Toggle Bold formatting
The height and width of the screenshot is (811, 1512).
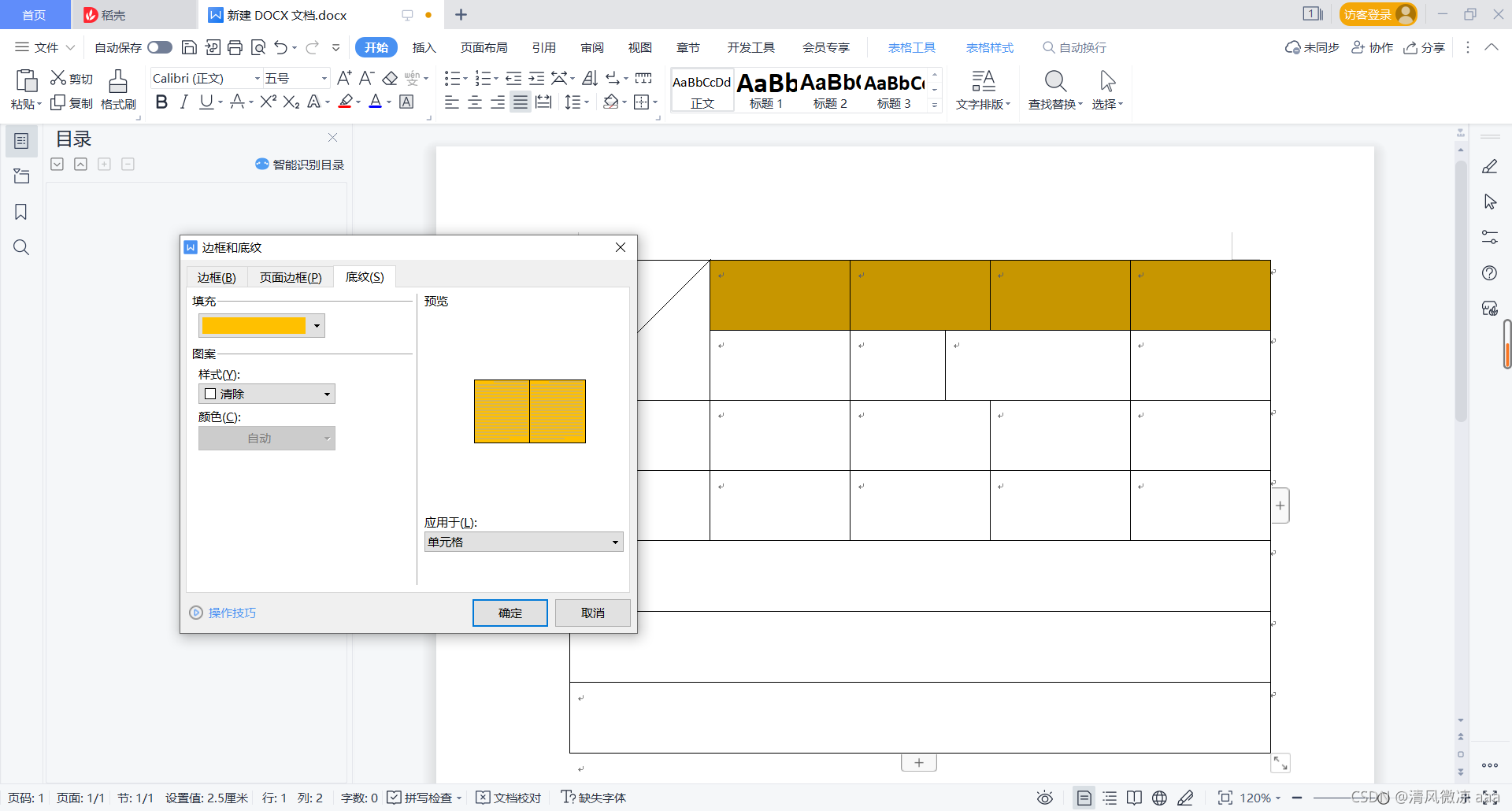pos(161,102)
